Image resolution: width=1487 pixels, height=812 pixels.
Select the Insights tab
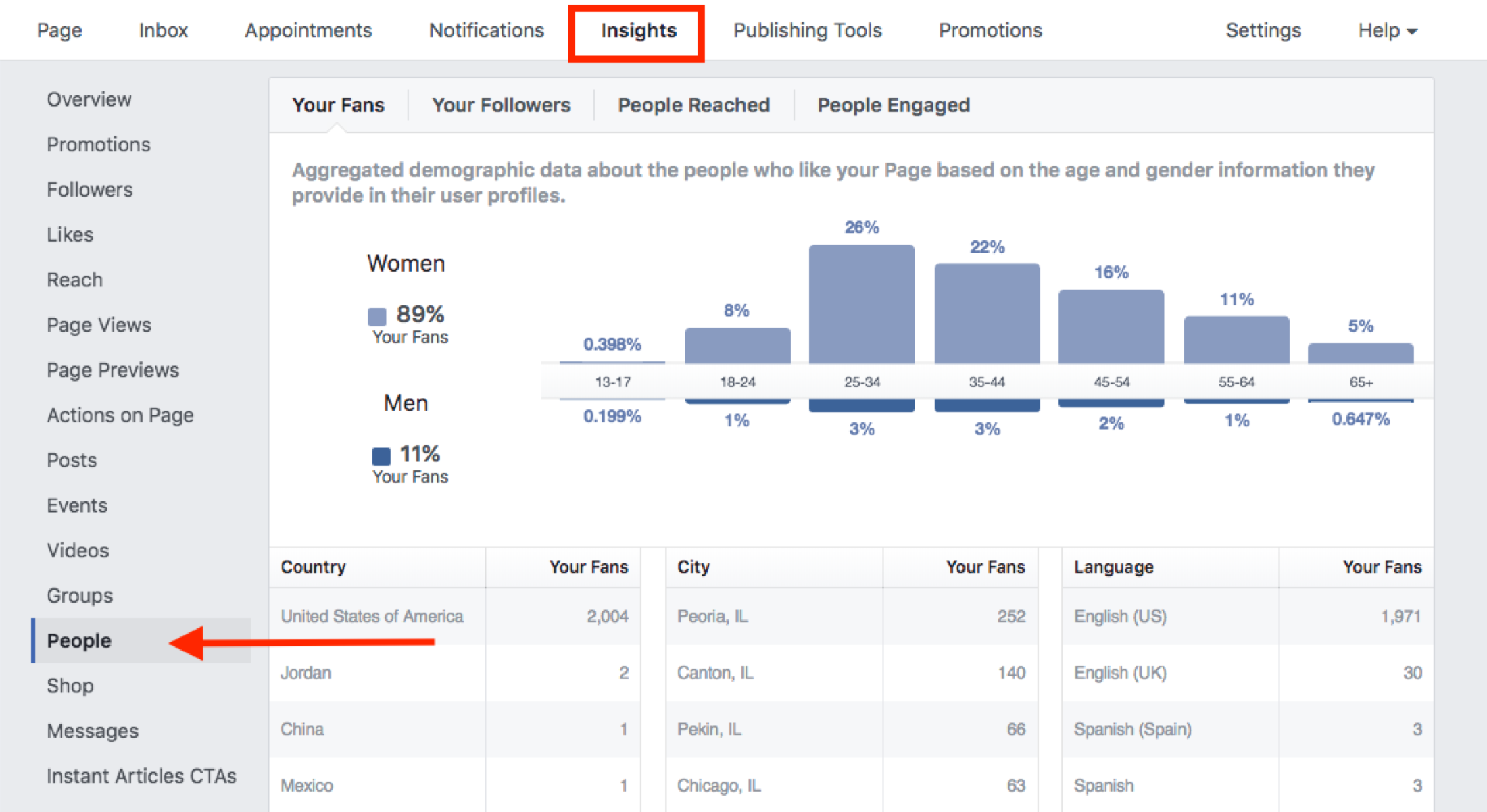click(x=639, y=30)
